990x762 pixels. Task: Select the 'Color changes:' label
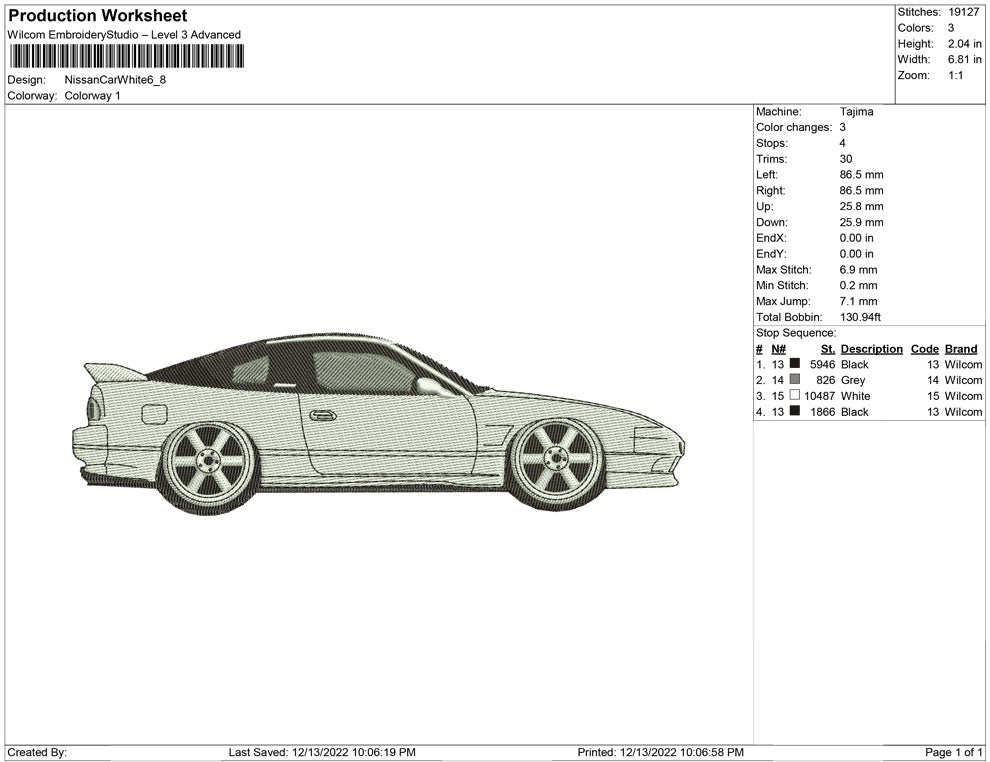pos(794,128)
